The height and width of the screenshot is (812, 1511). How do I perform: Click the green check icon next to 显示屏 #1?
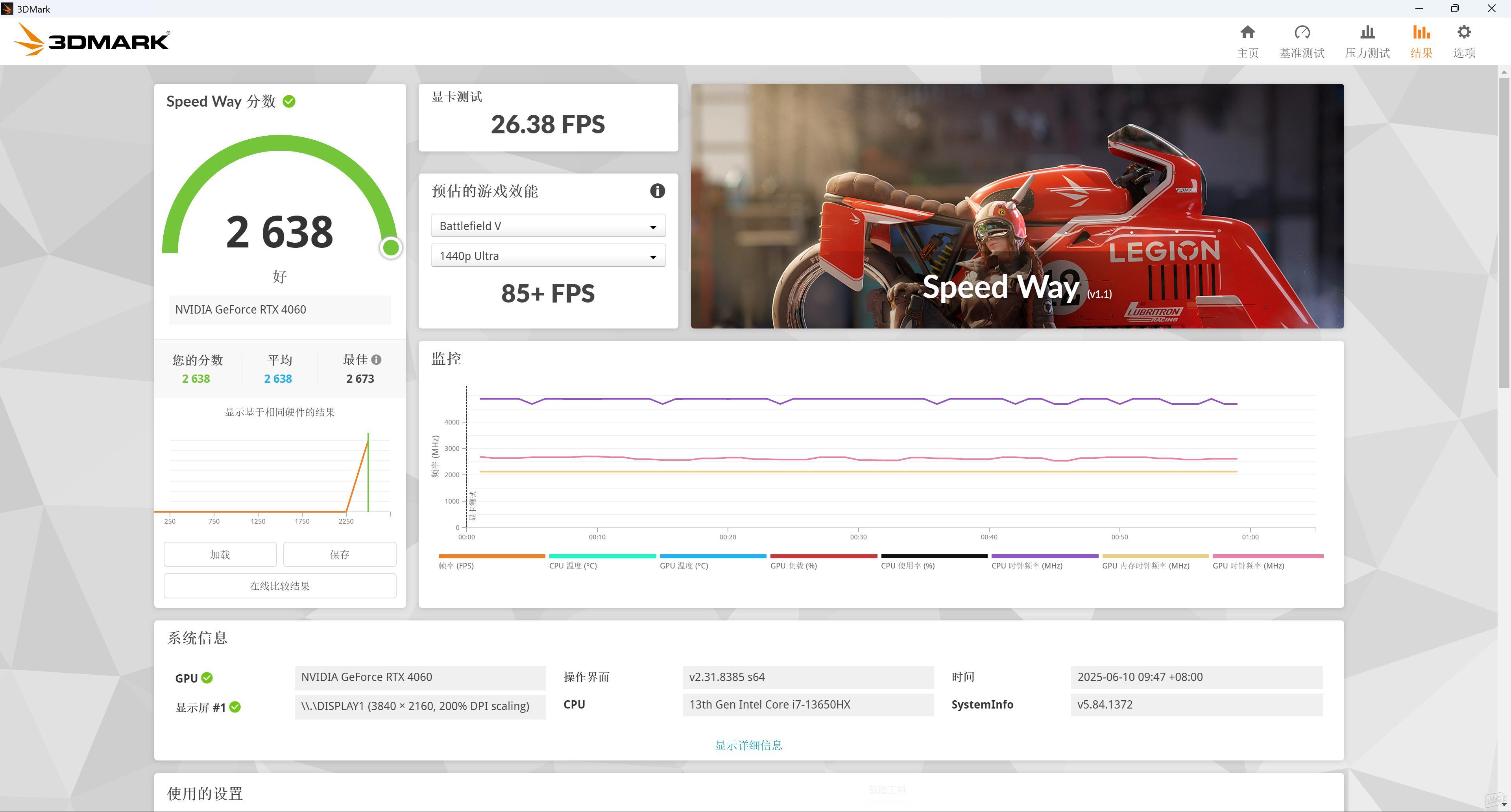235,707
